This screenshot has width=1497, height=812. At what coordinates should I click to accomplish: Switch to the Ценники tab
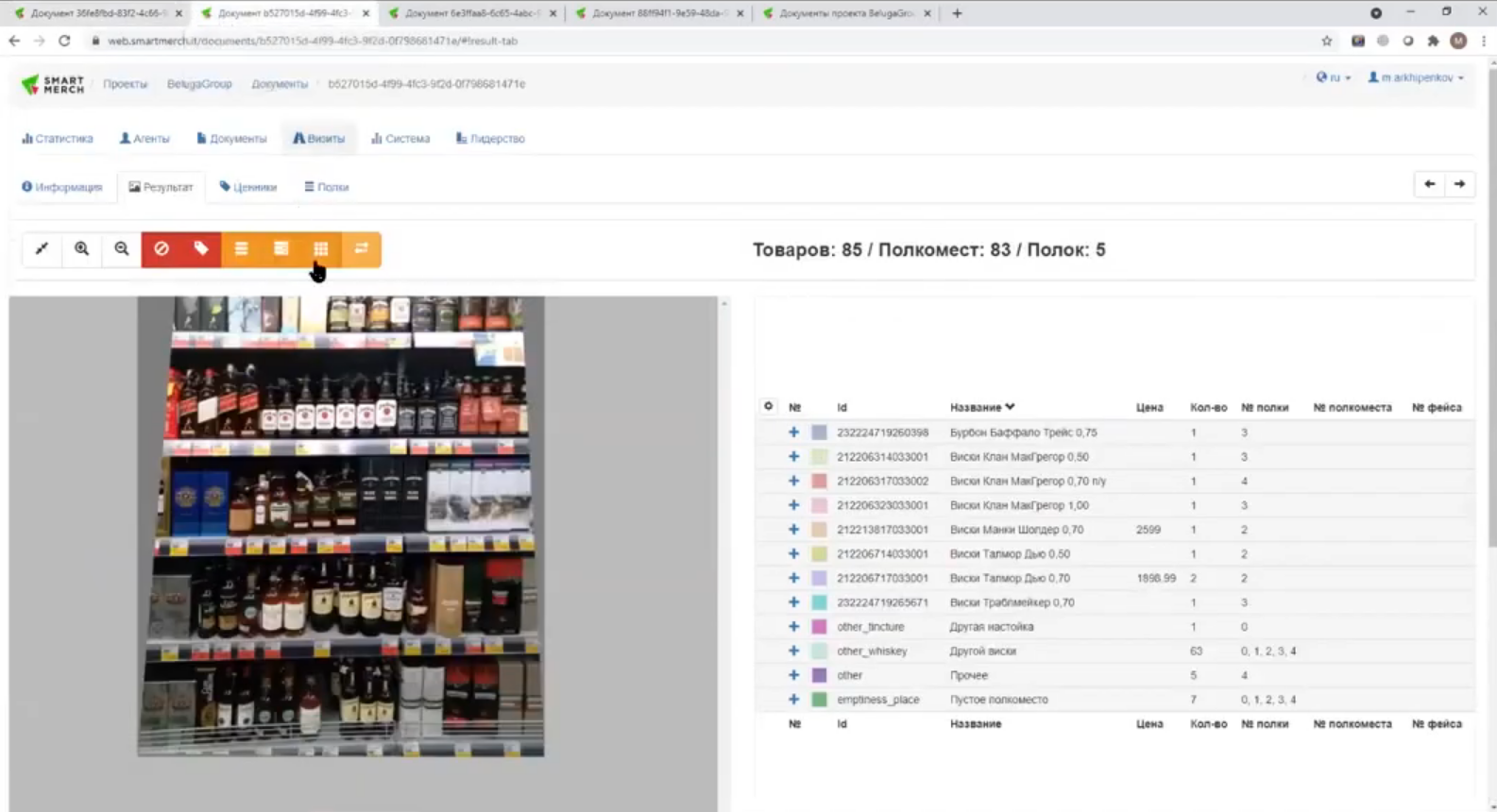tap(248, 187)
